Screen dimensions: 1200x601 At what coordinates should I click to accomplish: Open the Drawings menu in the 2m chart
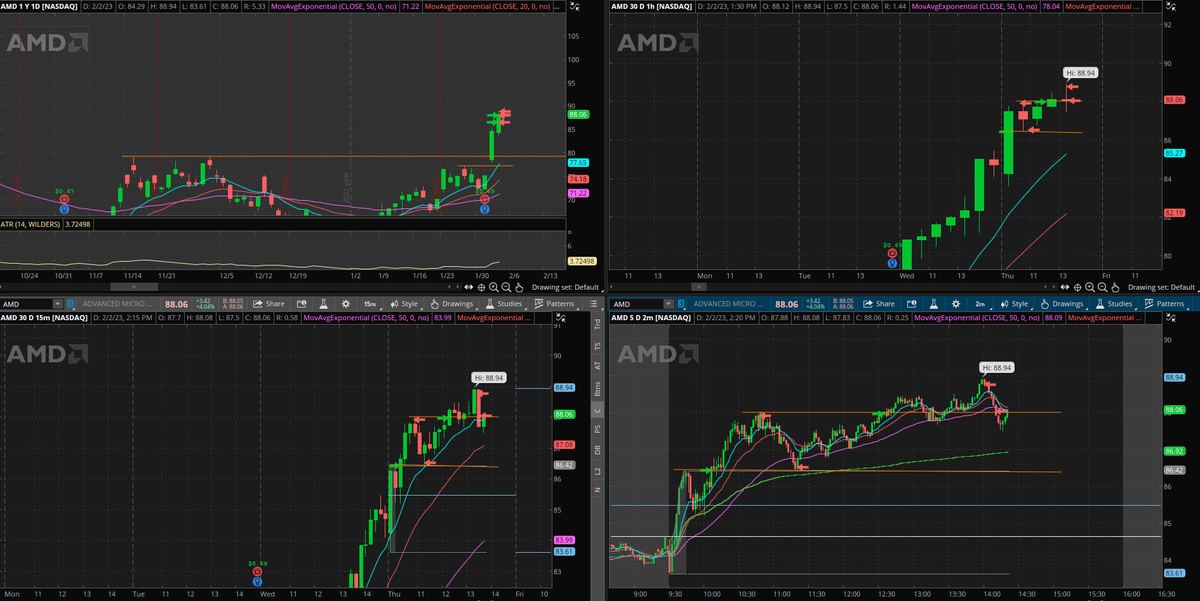click(1062, 304)
